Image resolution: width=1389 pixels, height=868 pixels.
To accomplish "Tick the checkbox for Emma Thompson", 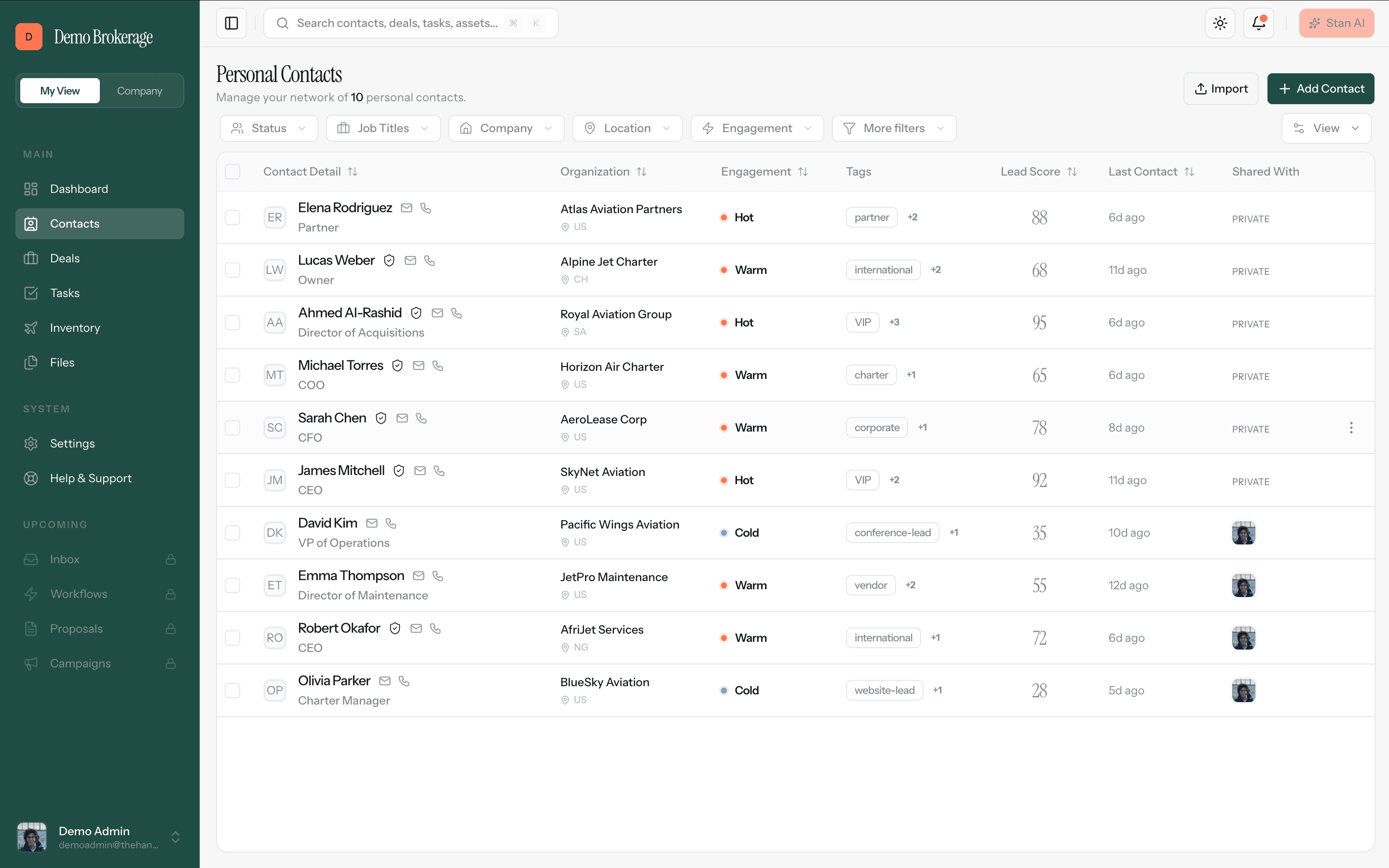I will [232, 585].
